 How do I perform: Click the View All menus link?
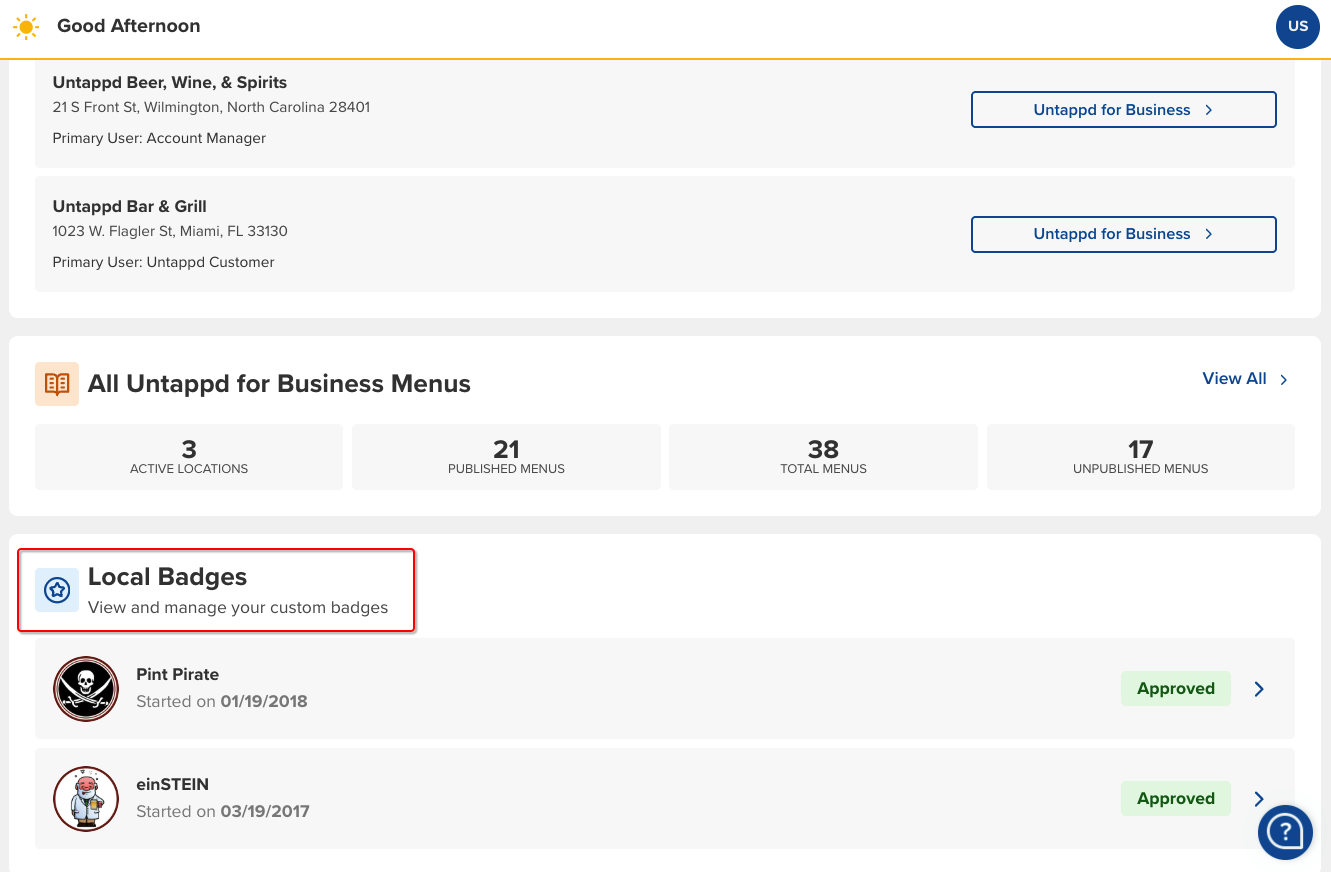pos(1234,379)
